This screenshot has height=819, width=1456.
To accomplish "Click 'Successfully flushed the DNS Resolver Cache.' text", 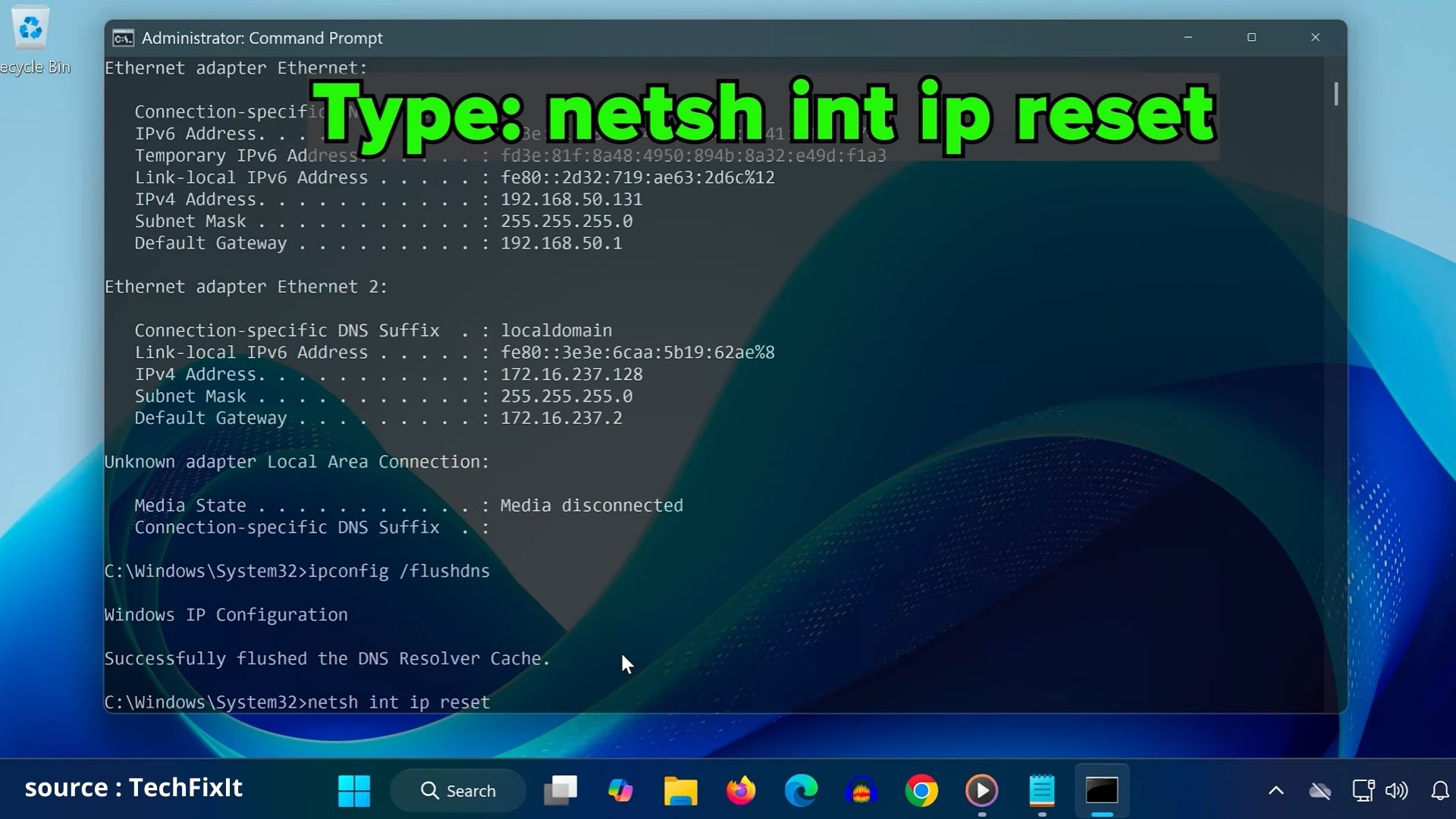I will point(328,659).
